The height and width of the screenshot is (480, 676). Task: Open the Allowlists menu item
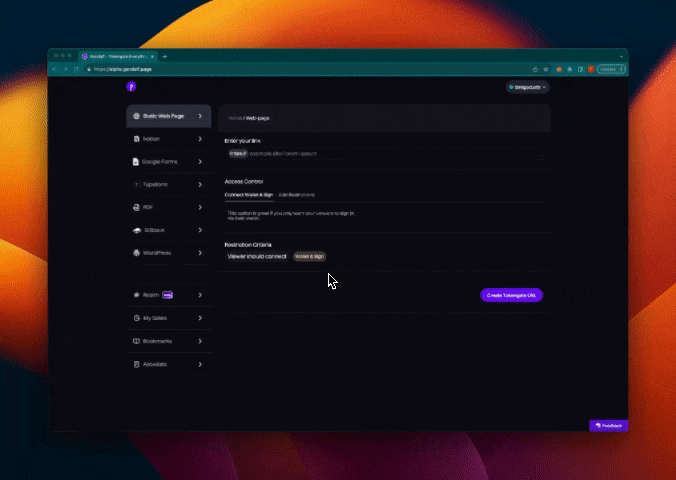tap(169, 364)
